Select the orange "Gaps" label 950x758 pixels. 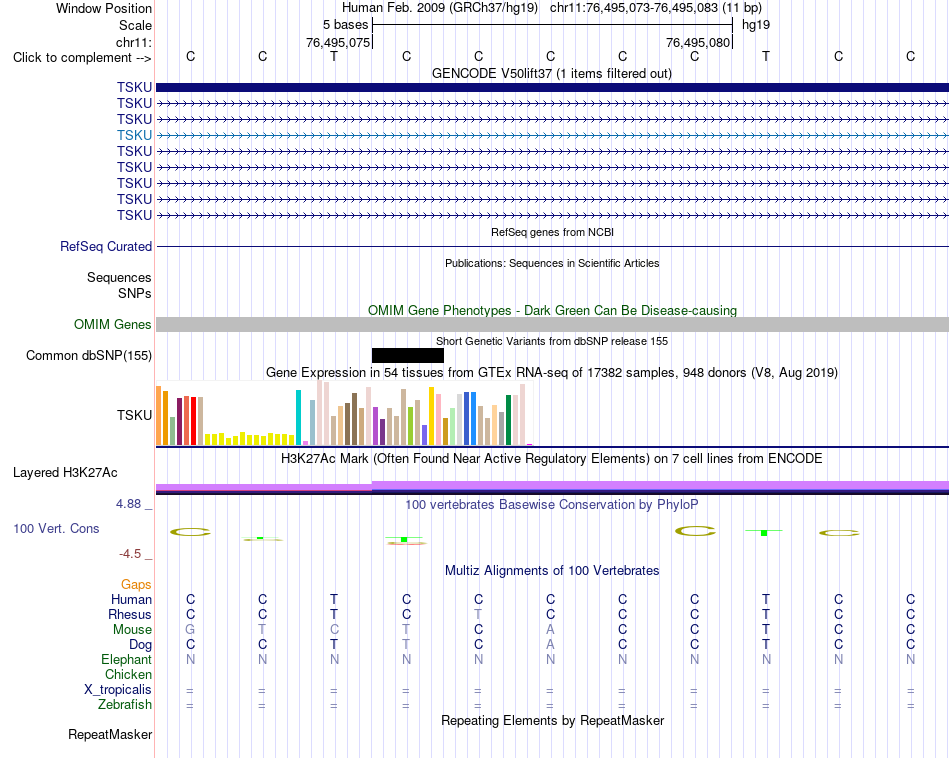pyautogui.click(x=136, y=585)
